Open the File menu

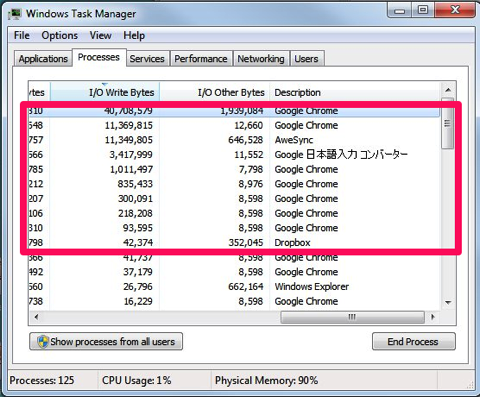[x=22, y=35]
